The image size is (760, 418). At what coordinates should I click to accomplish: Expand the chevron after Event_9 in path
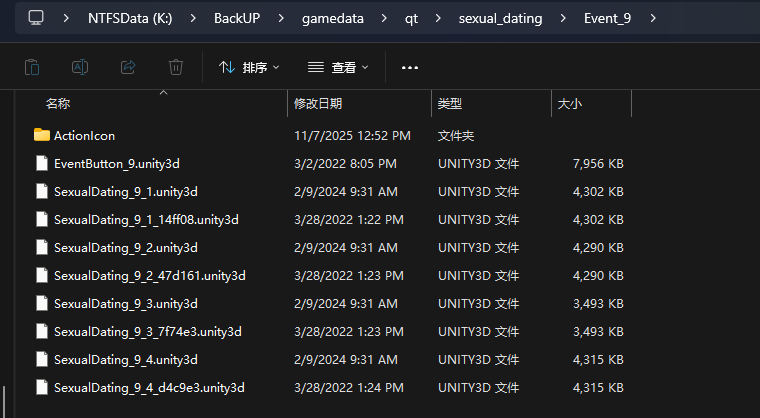(x=653, y=18)
